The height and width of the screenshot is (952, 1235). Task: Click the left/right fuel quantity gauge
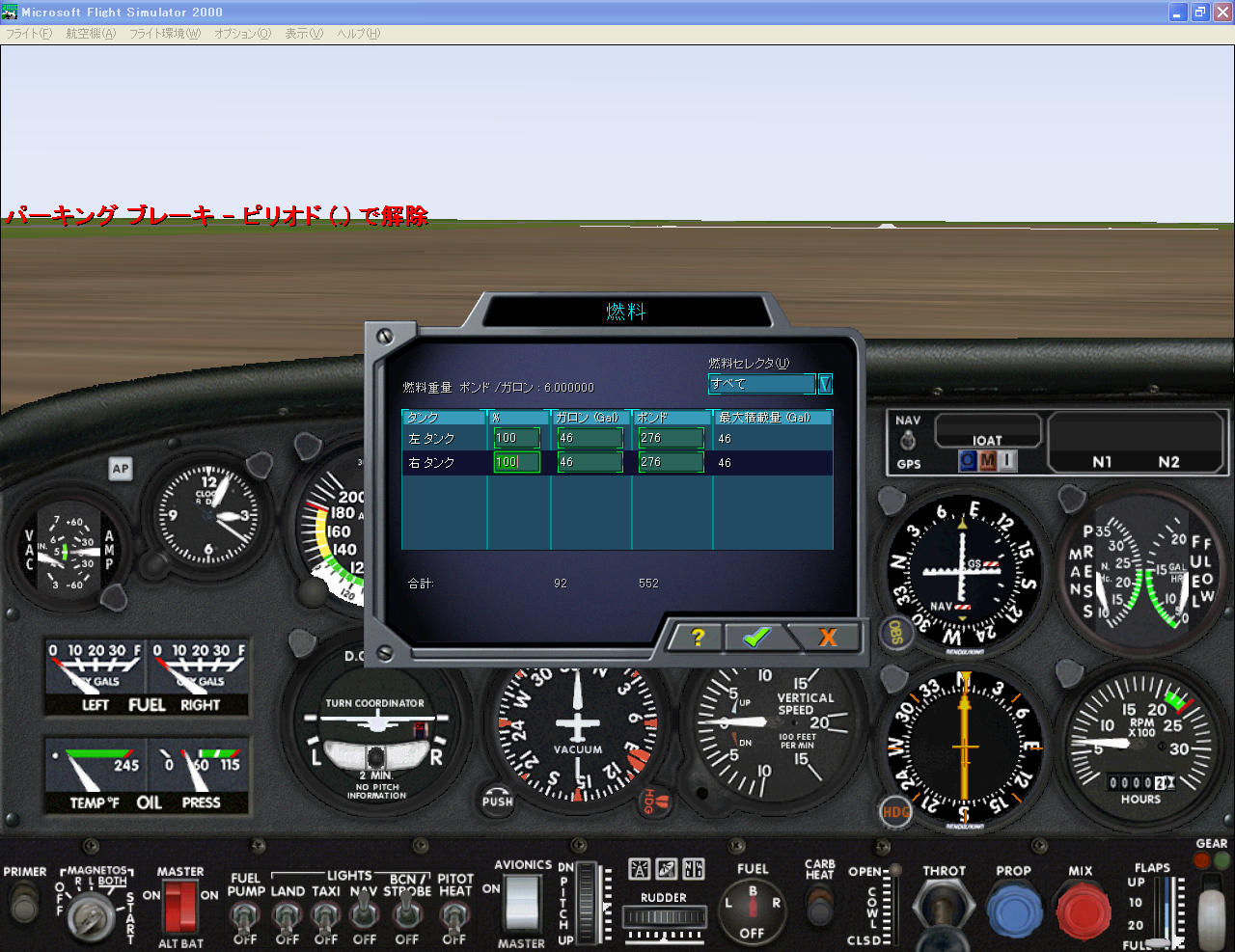[x=147, y=676]
